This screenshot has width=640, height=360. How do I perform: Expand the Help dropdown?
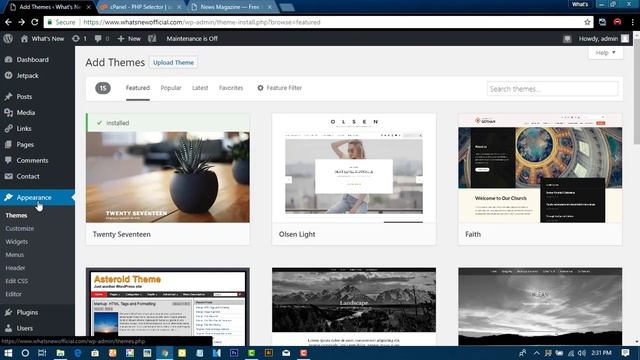click(605, 53)
